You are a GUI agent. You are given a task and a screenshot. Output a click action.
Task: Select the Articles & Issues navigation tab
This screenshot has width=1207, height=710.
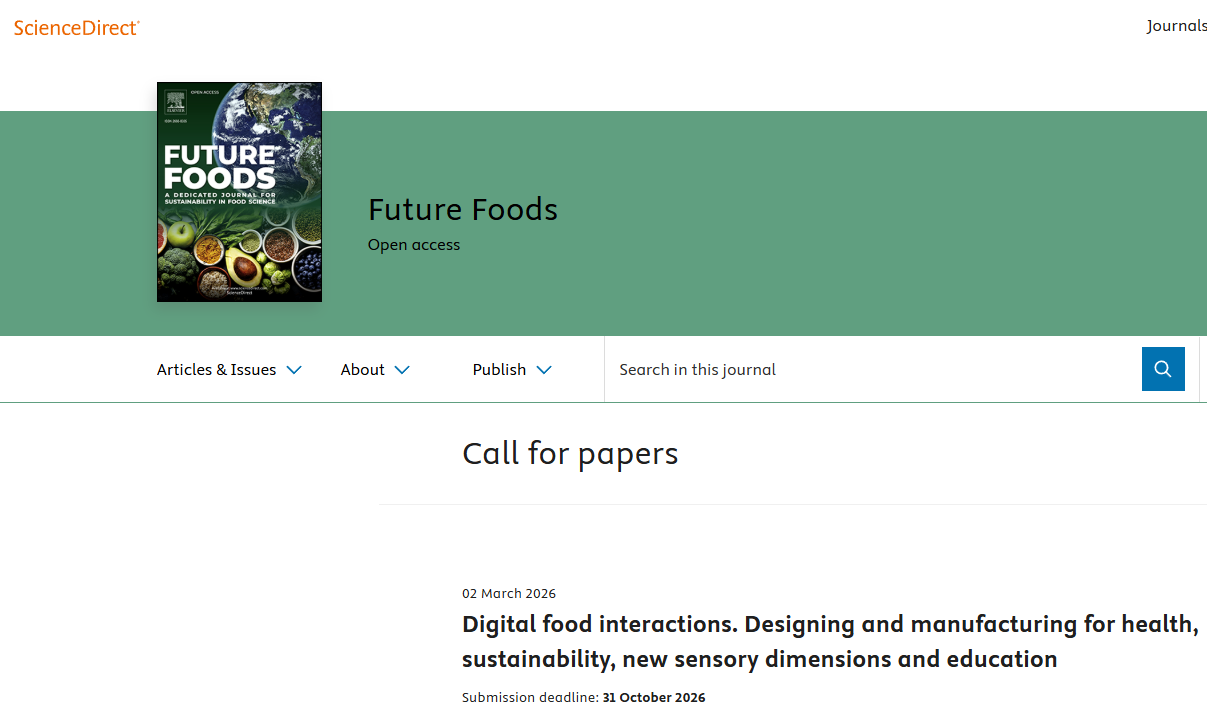point(216,369)
